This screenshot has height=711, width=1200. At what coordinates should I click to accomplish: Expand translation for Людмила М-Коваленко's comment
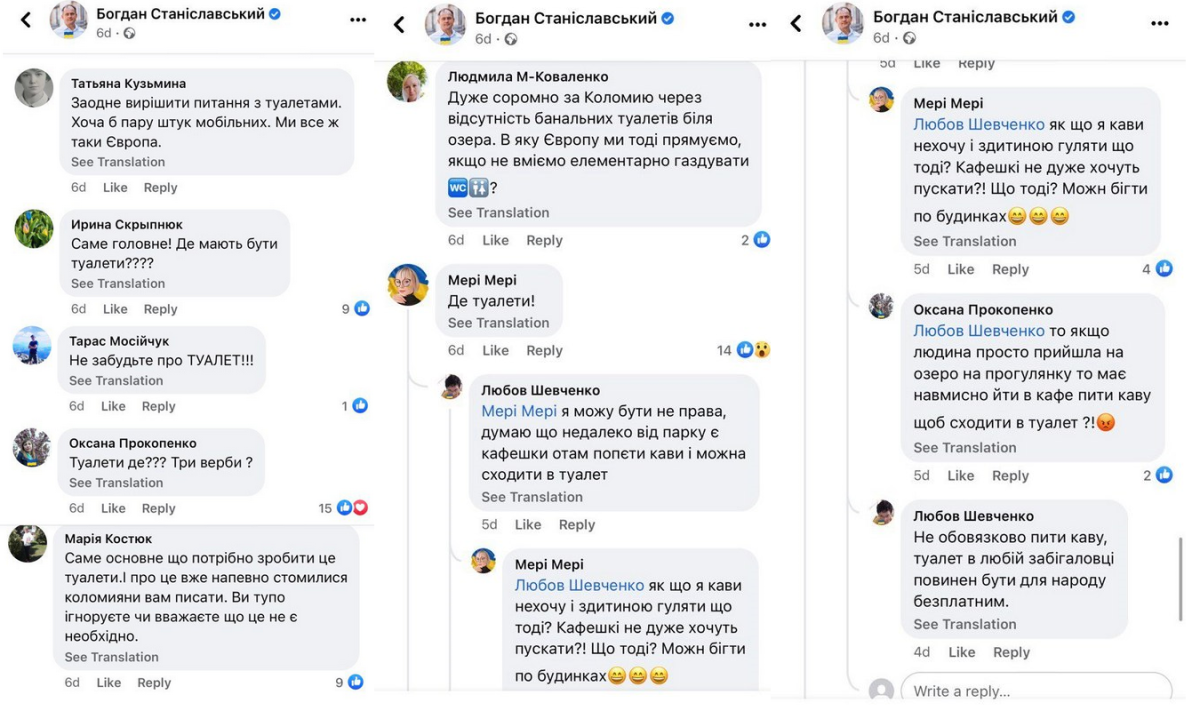[498, 213]
